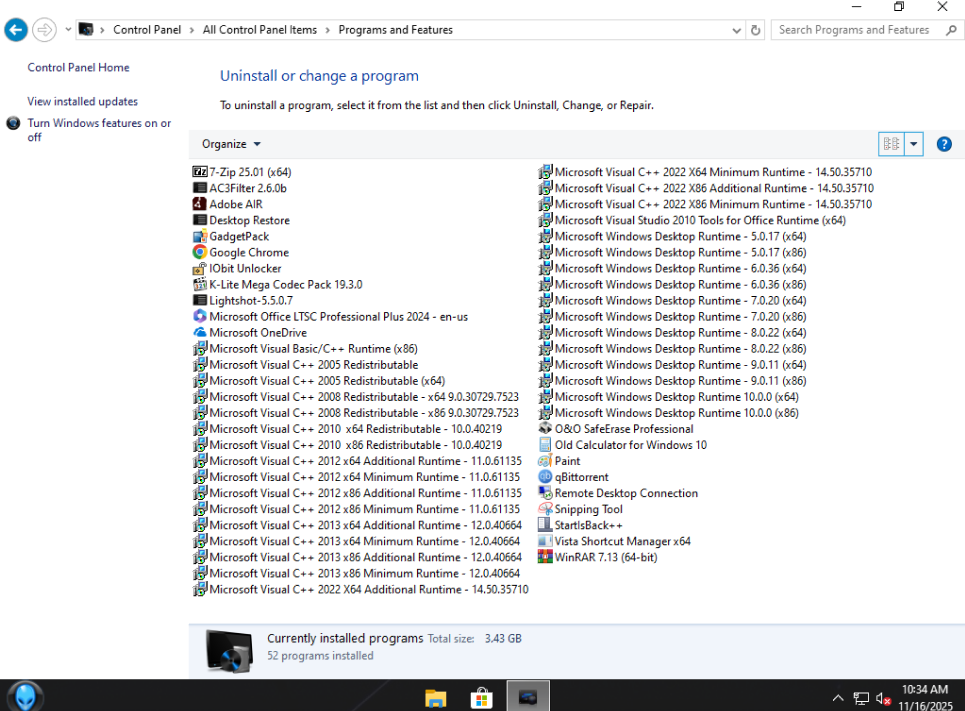Open the address bar history dropdown

(x=736, y=30)
